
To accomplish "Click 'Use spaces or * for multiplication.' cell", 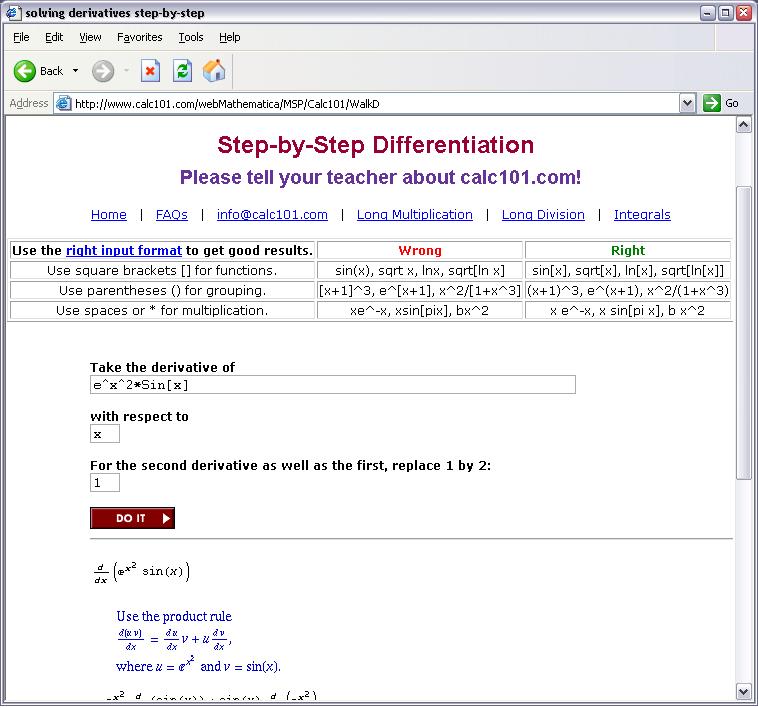I will [162, 310].
